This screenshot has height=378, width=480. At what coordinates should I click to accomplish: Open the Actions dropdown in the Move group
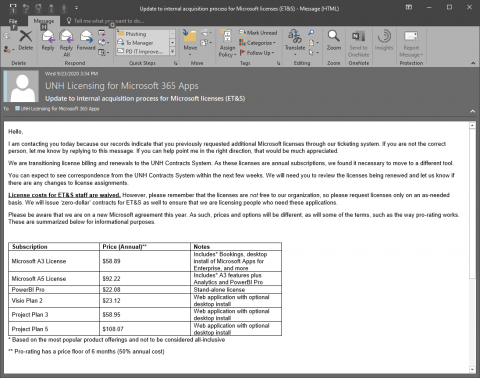pyautogui.click(x=206, y=43)
